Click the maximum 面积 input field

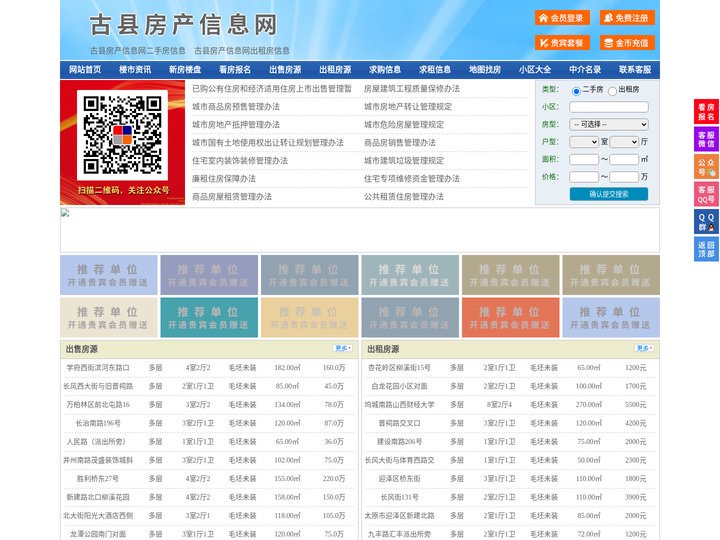point(624,159)
